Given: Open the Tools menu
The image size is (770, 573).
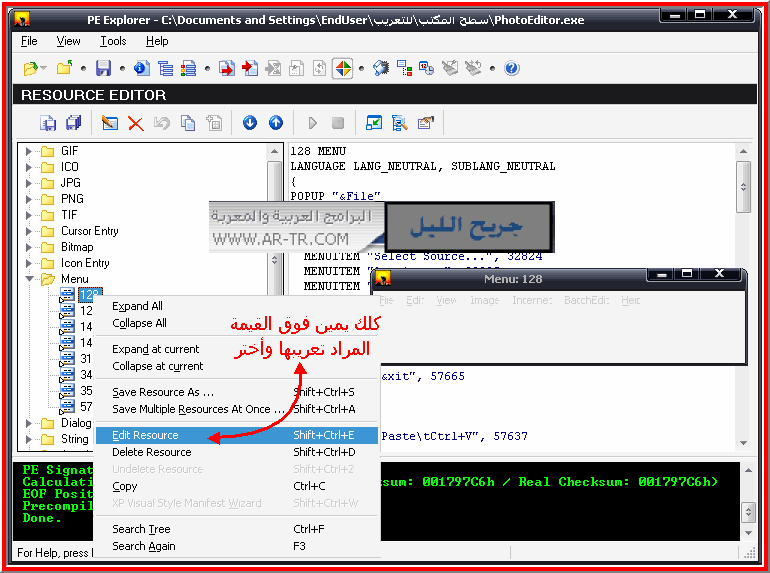Looking at the screenshot, I should [113, 41].
